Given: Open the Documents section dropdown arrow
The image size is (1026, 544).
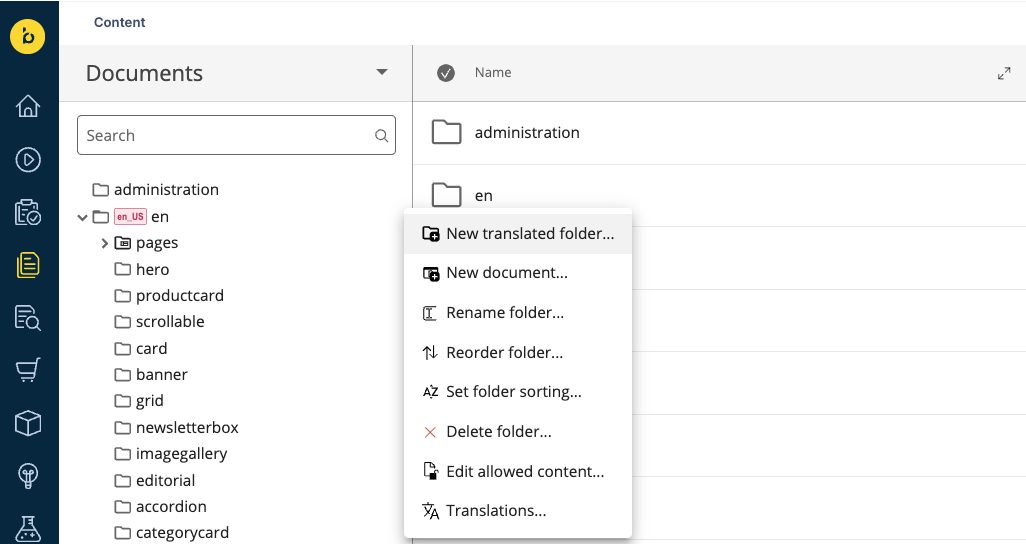Looking at the screenshot, I should [382, 72].
